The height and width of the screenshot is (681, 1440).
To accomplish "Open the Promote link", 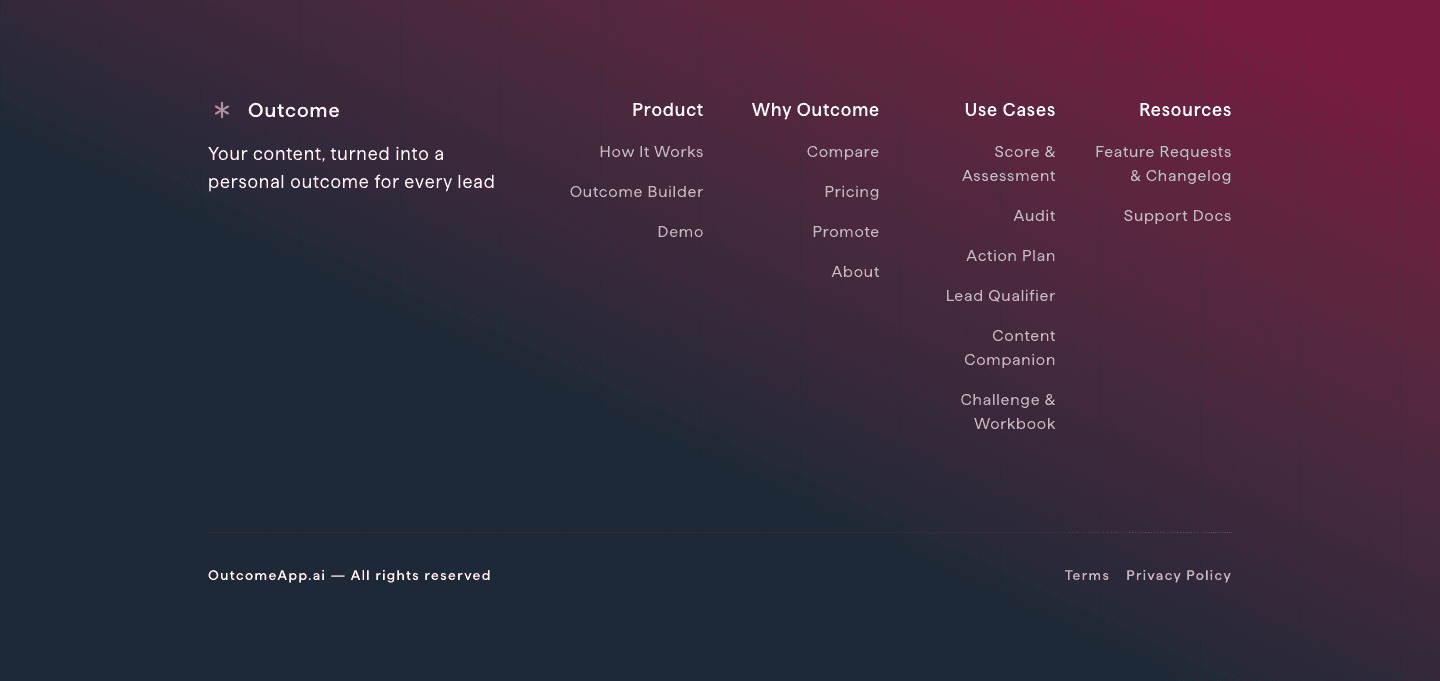I will [x=846, y=232].
